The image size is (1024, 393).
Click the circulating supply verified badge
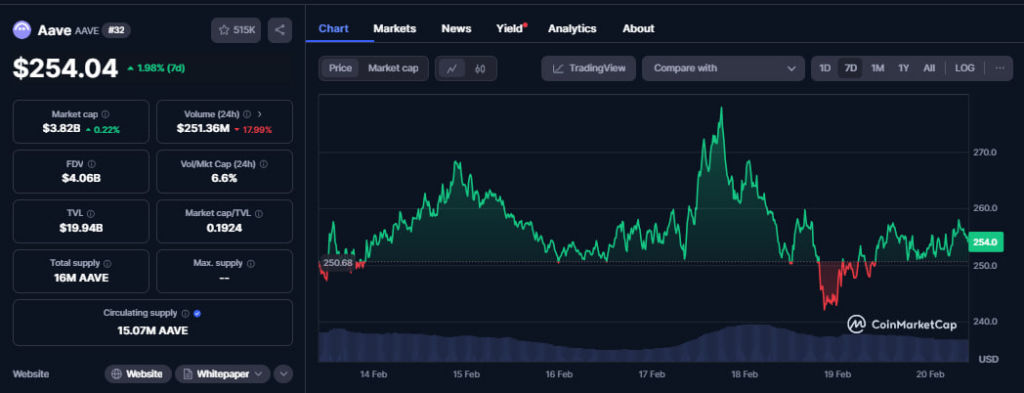[197, 313]
